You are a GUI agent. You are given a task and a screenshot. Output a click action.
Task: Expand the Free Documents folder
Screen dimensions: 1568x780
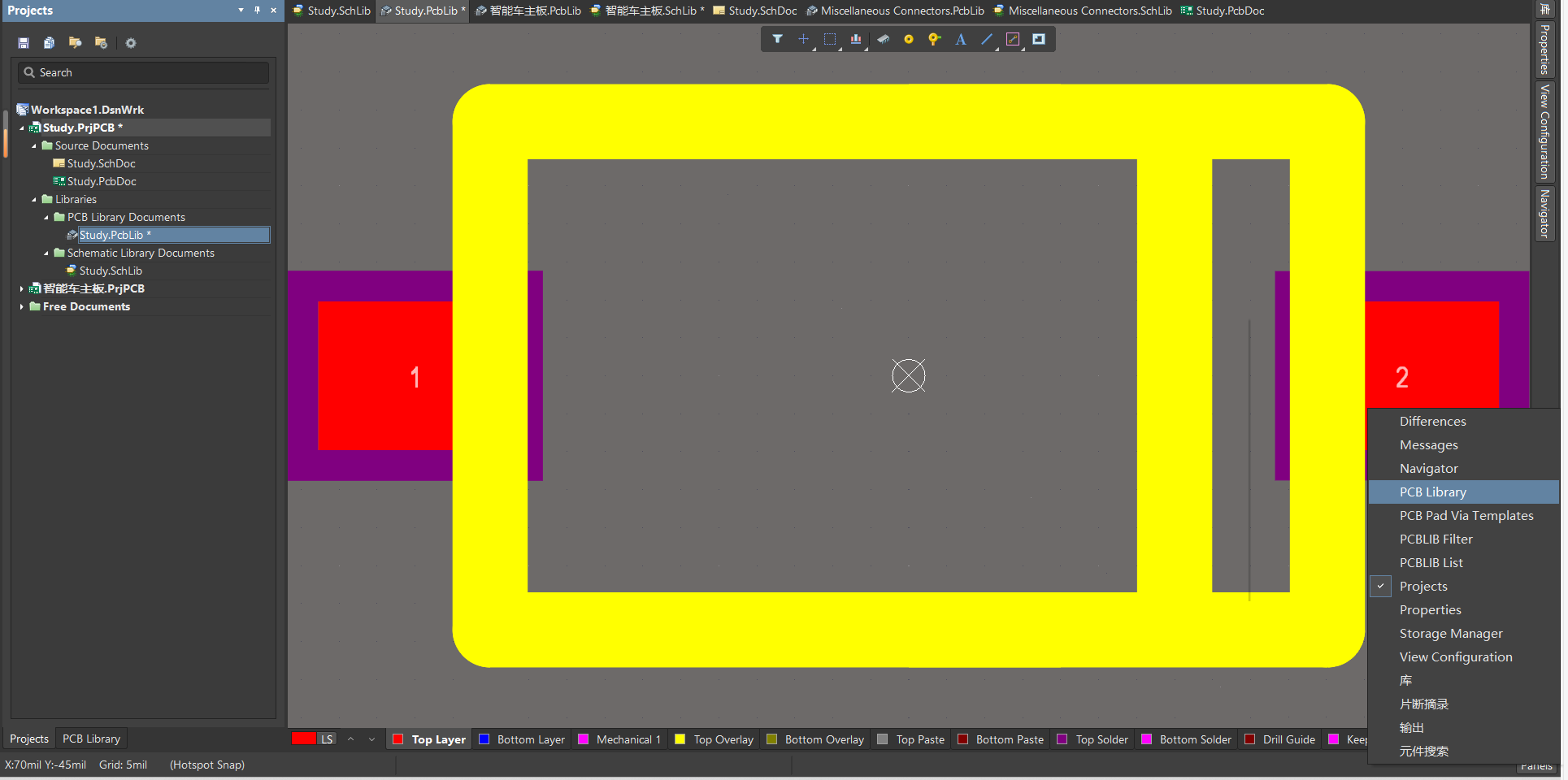coord(21,306)
